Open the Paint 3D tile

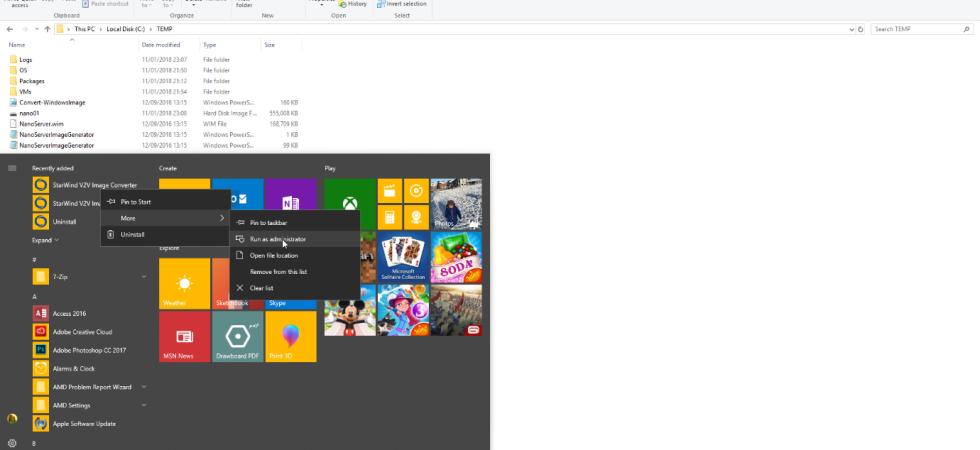point(291,336)
